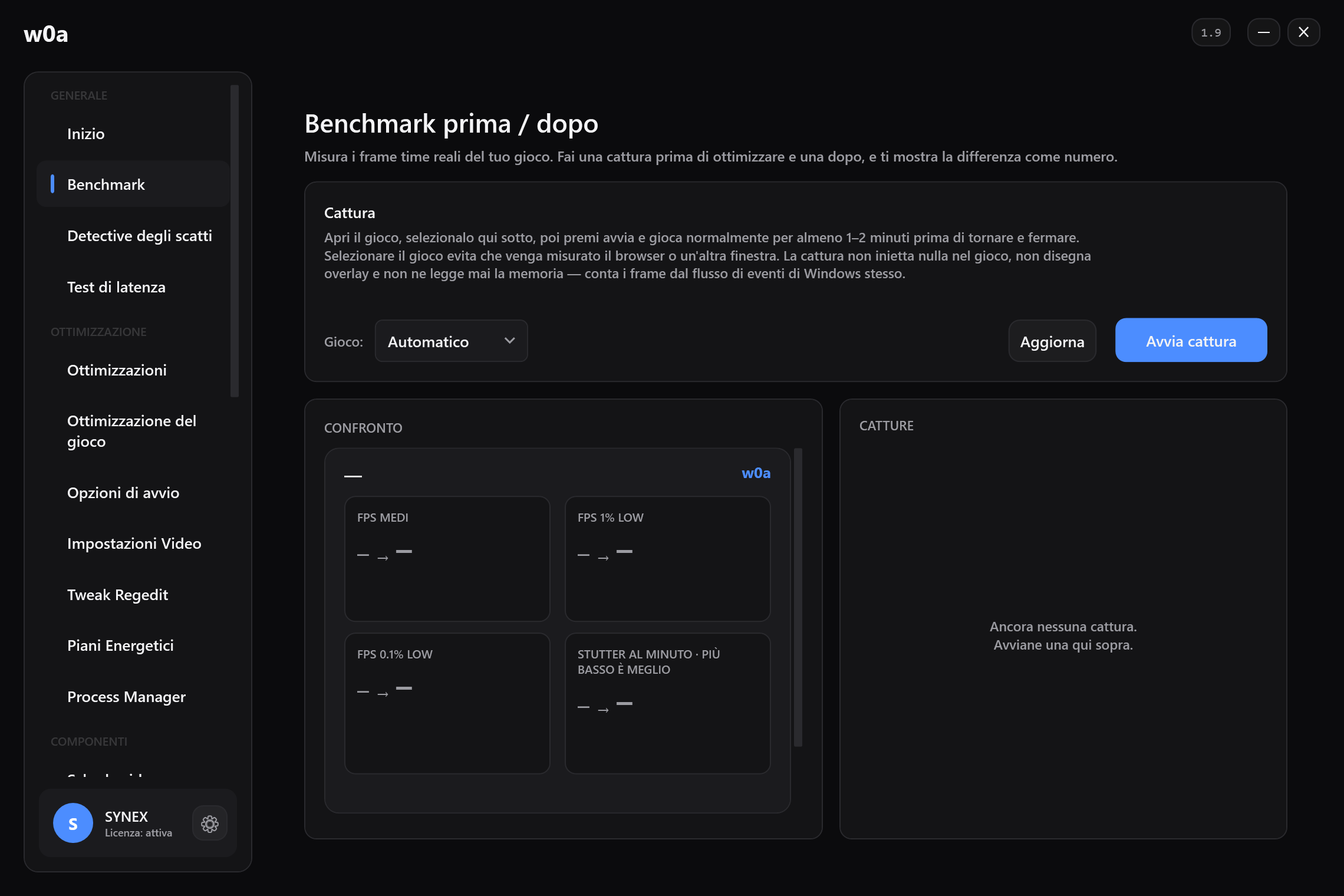
Task: Click the Confronto panel scrollbar
Action: [798, 597]
